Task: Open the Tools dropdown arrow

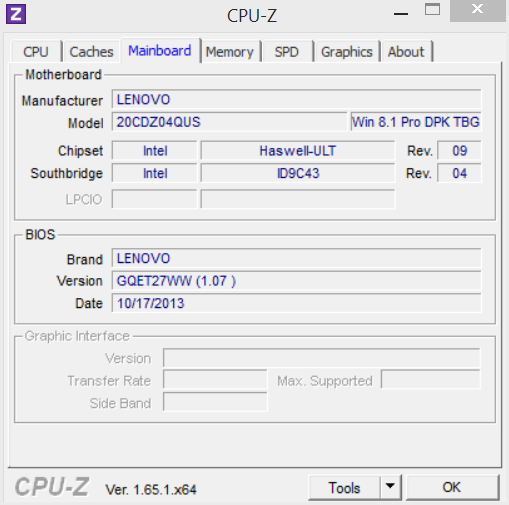Action: 390,487
